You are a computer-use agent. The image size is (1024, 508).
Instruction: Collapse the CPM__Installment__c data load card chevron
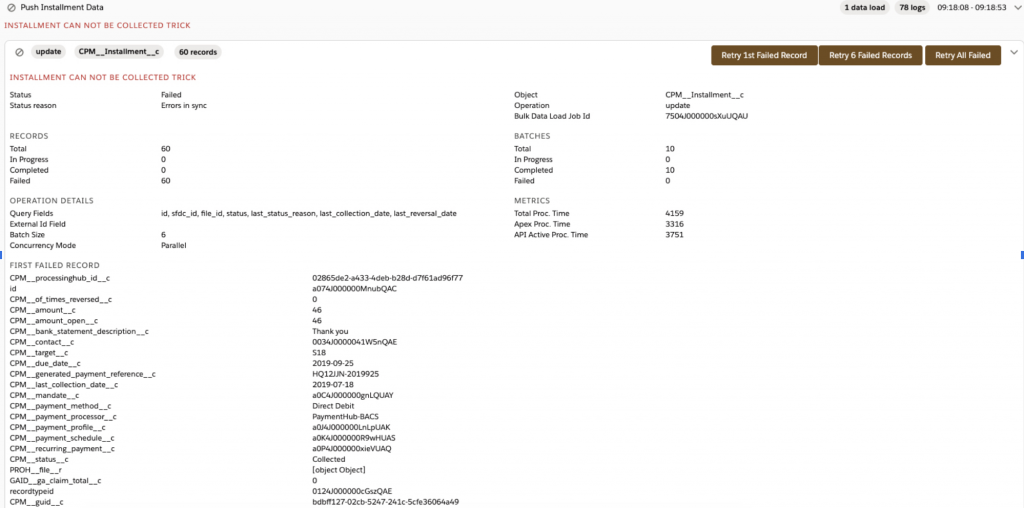pos(1013,53)
